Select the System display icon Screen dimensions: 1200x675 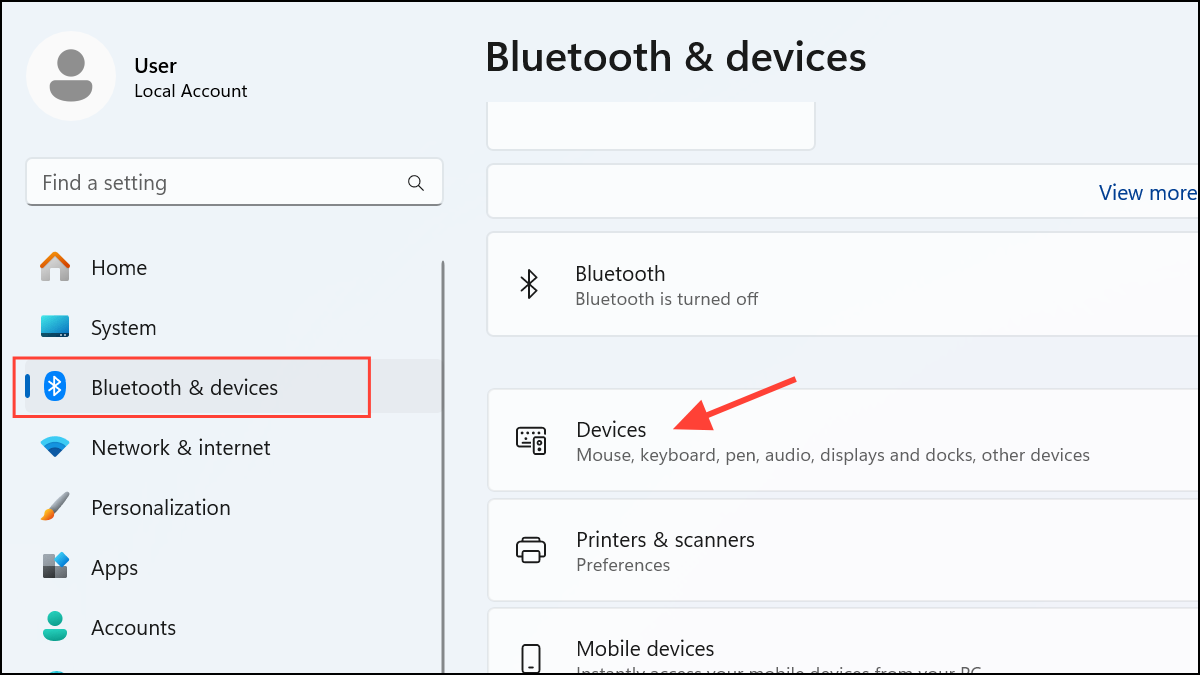(x=54, y=327)
